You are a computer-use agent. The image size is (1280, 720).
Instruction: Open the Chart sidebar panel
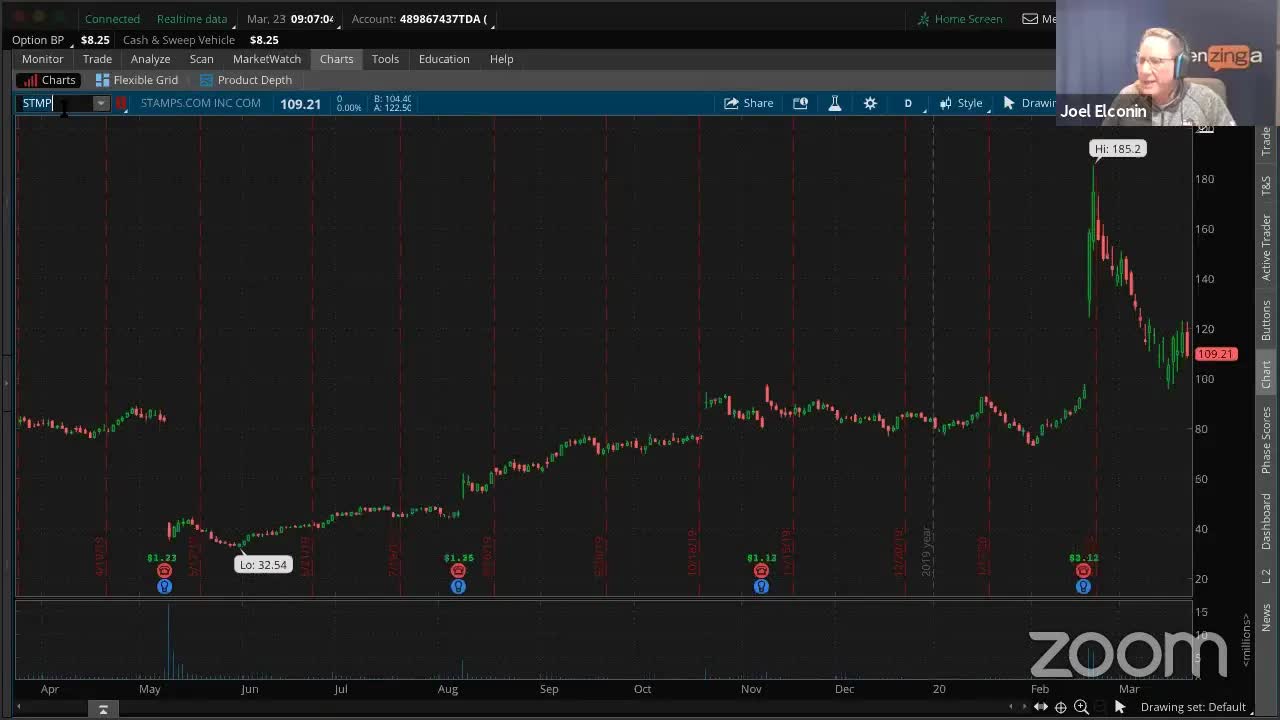pyautogui.click(x=1266, y=374)
